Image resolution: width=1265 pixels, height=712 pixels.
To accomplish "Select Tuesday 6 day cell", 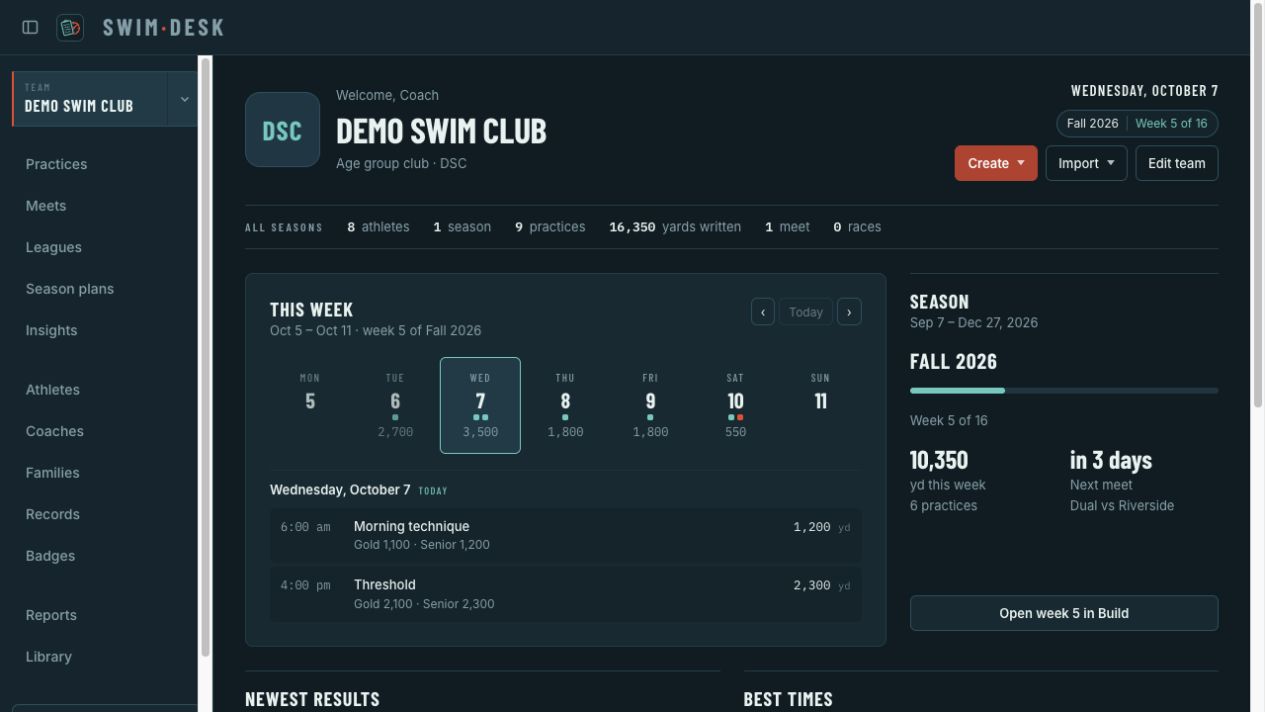I will point(395,405).
